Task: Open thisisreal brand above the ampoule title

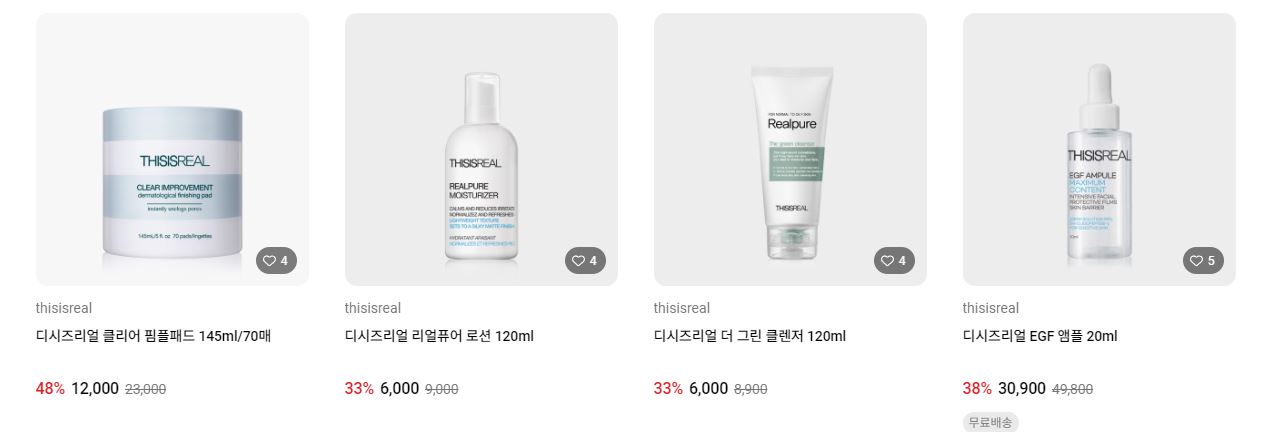Action: (991, 308)
